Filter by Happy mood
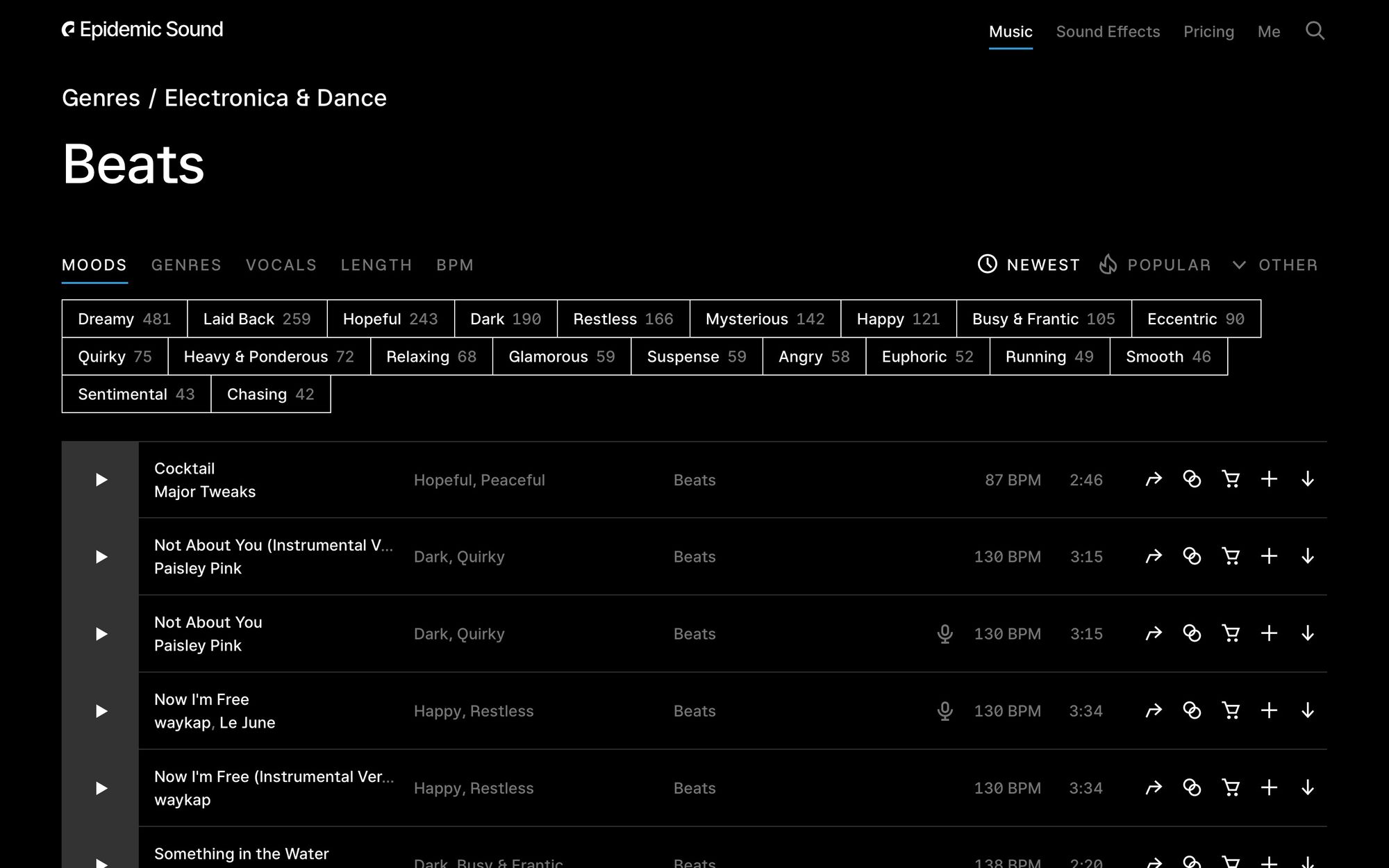Image resolution: width=1389 pixels, height=868 pixels. [898, 319]
